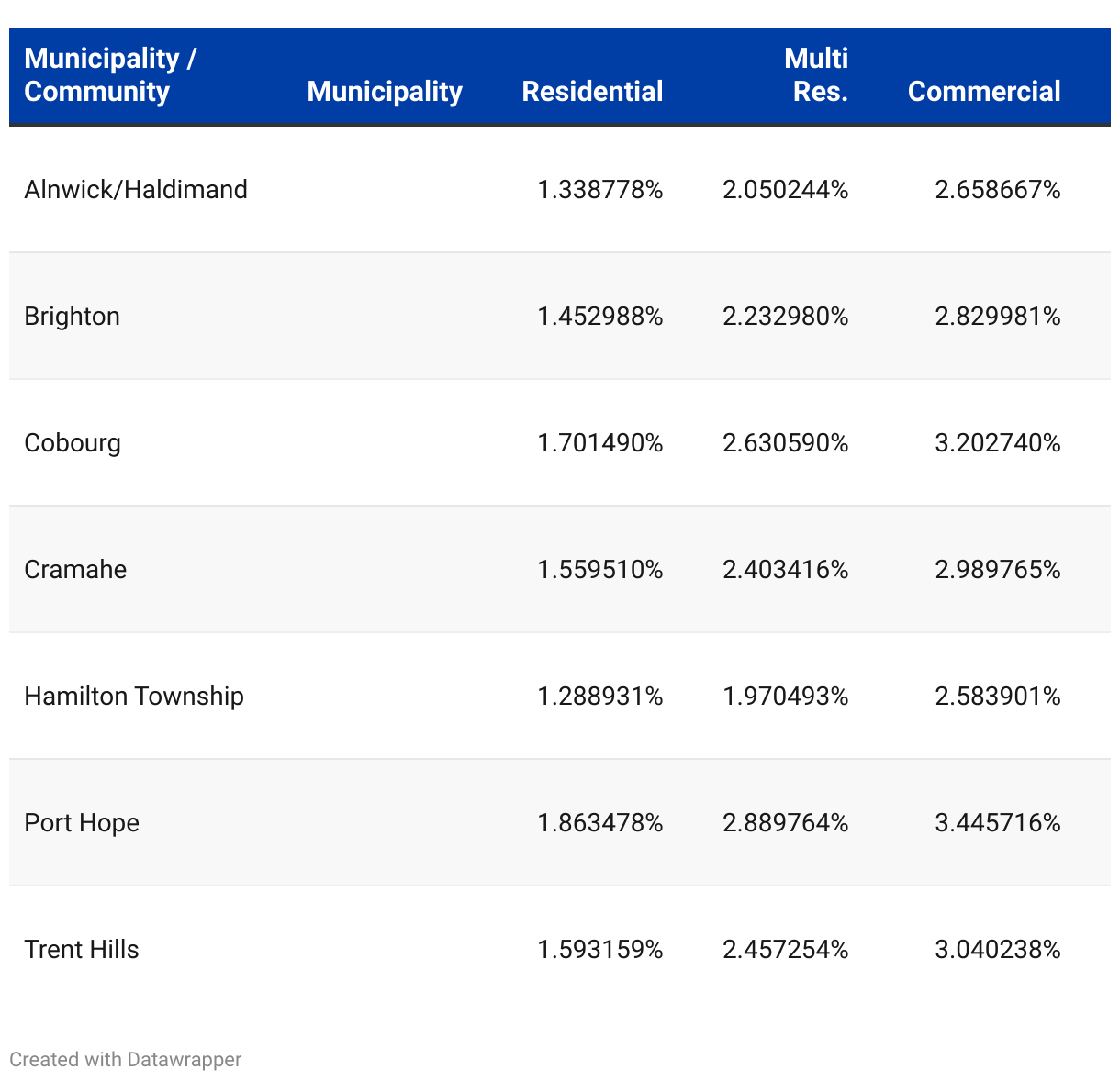Select the Trent Hills row label
Screen dimensions: 1120x1081
tap(82, 950)
